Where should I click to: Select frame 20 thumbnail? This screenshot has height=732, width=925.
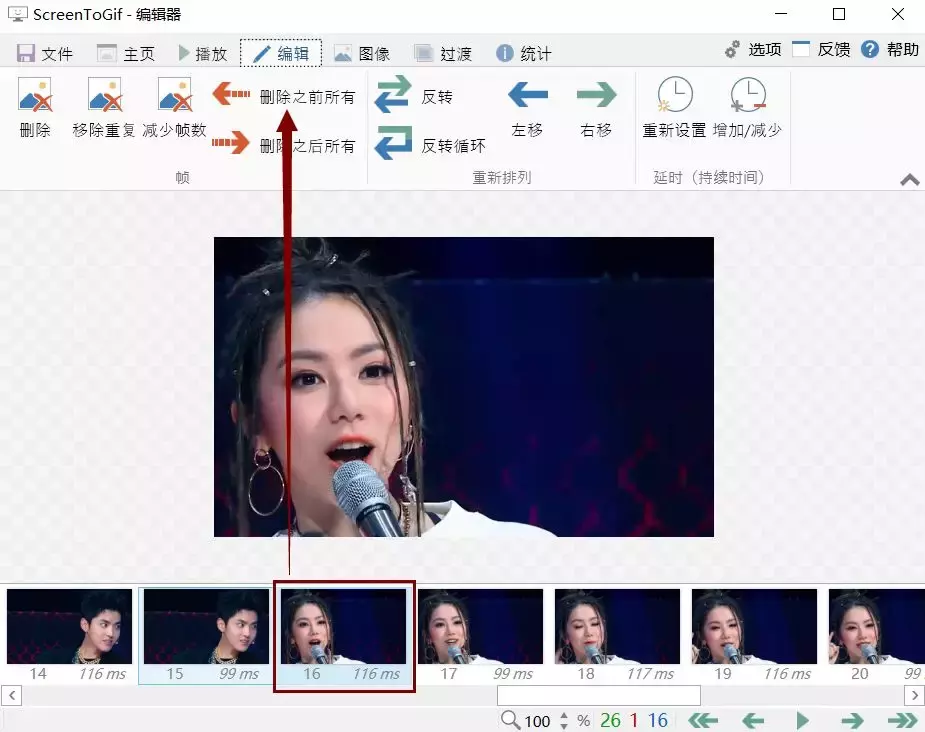coord(877,626)
